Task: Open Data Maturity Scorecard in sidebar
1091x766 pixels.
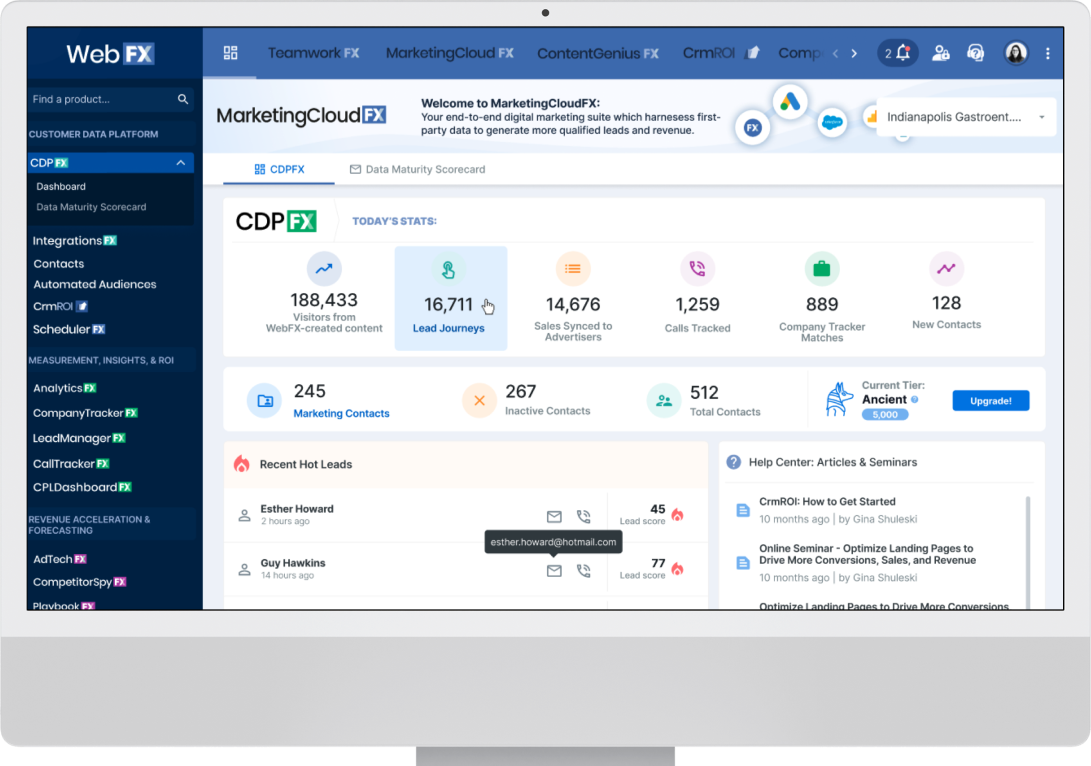Action: pos(91,207)
